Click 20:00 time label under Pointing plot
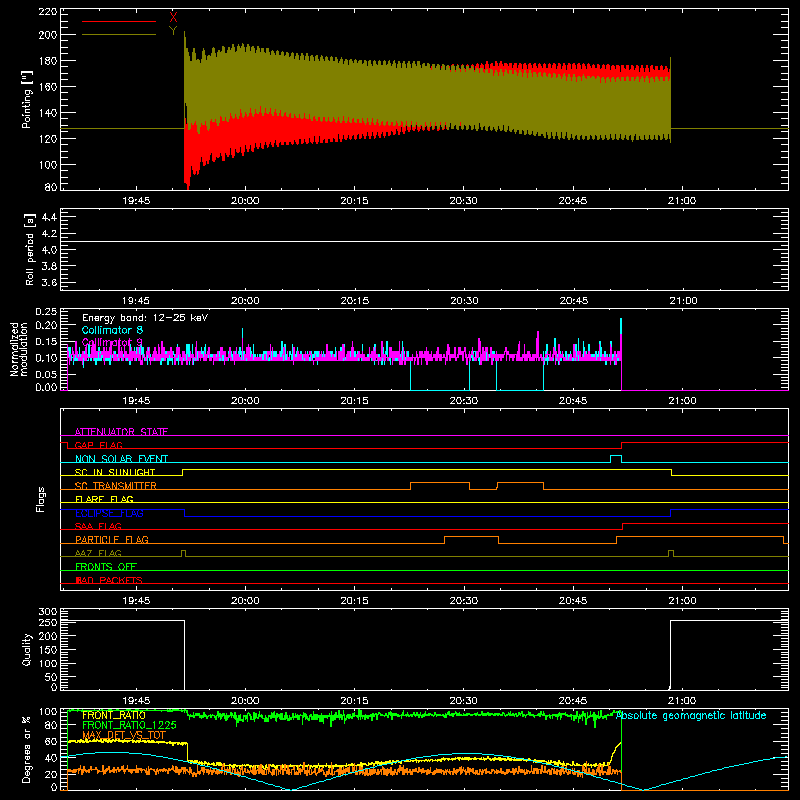 pos(245,201)
